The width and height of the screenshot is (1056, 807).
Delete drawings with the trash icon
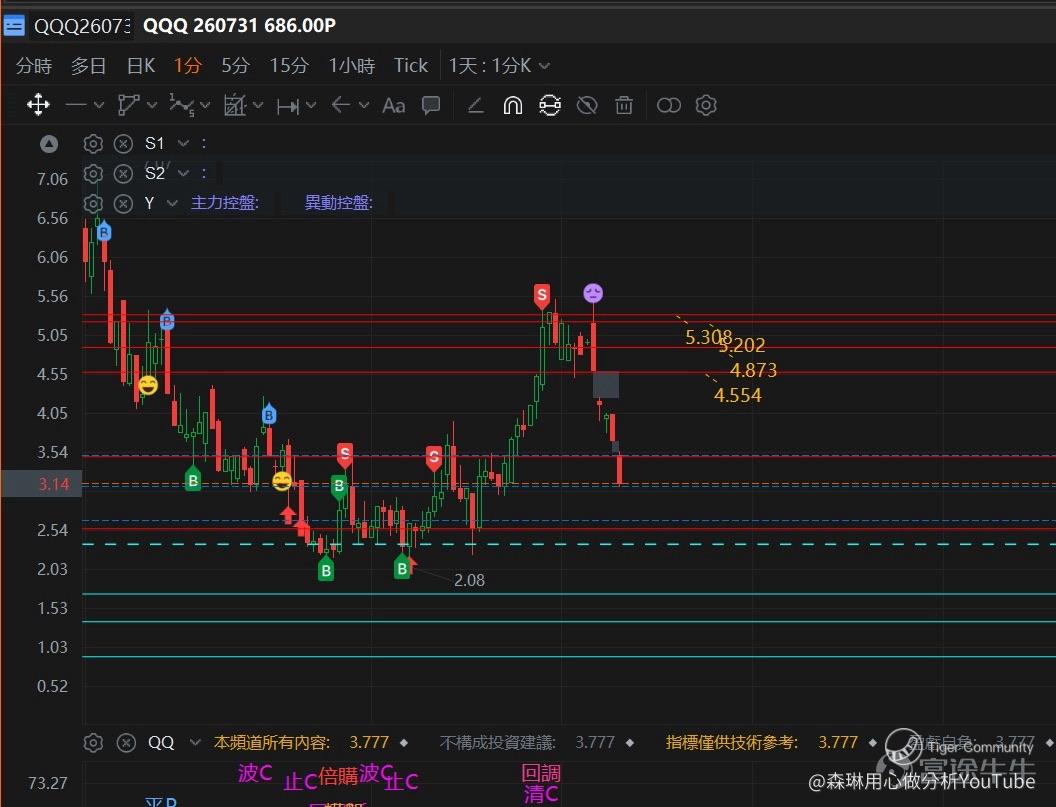click(x=624, y=105)
